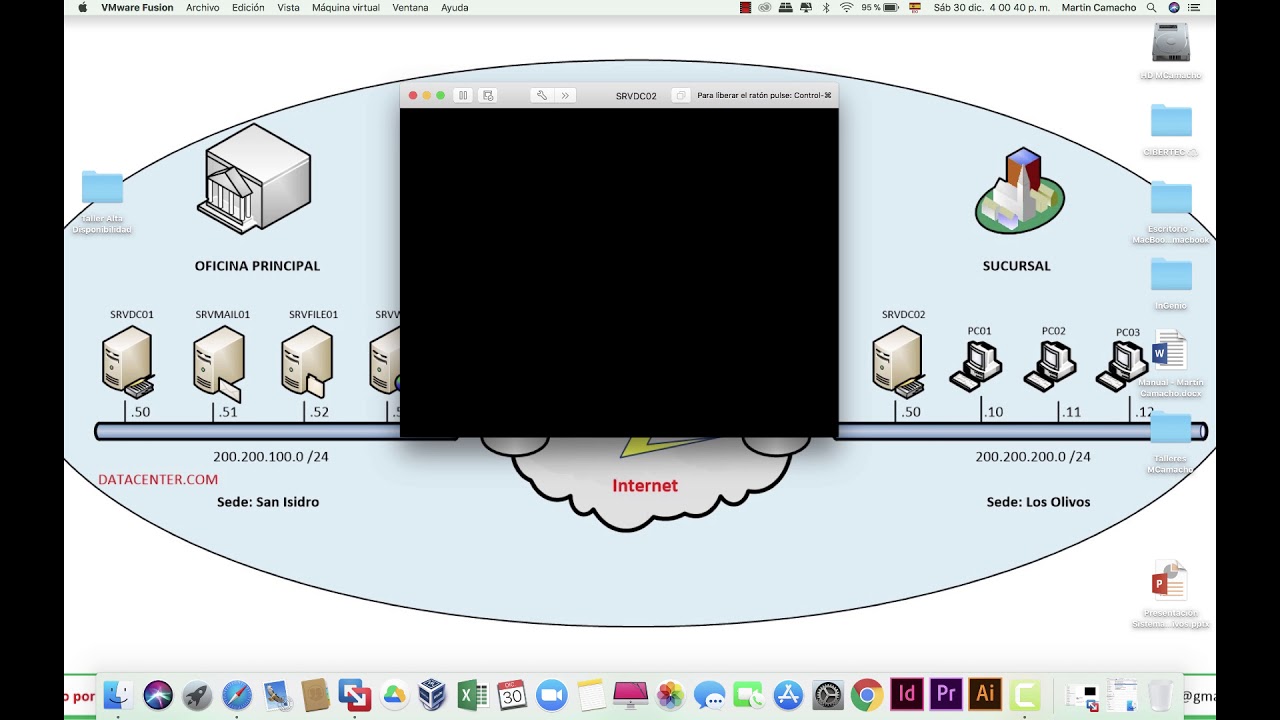The height and width of the screenshot is (720, 1280).
Task: Open the Wi-Fi status menu
Action: click(x=847, y=7)
